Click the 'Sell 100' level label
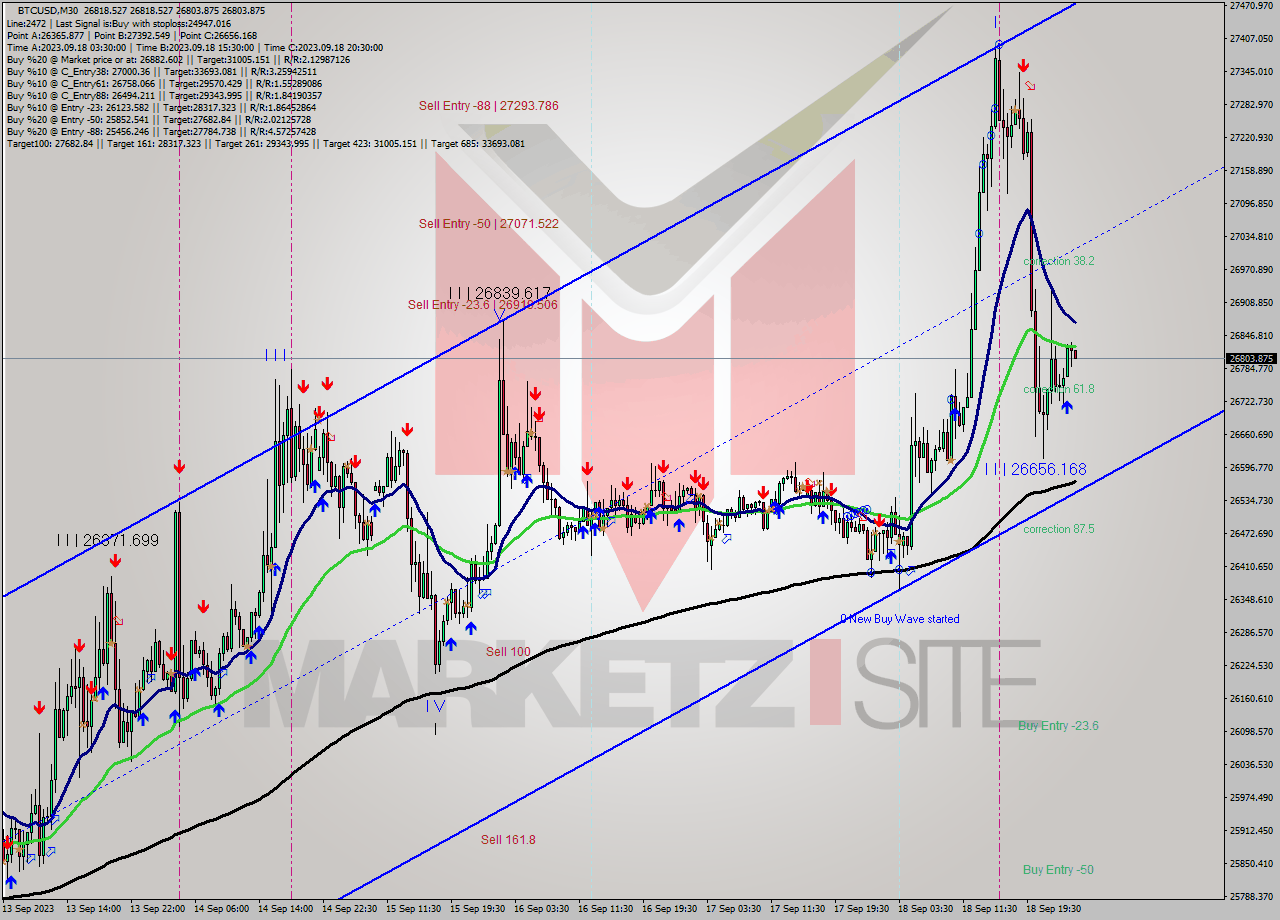Image resolution: width=1280 pixels, height=920 pixels. pyautogui.click(x=508, y=652)
